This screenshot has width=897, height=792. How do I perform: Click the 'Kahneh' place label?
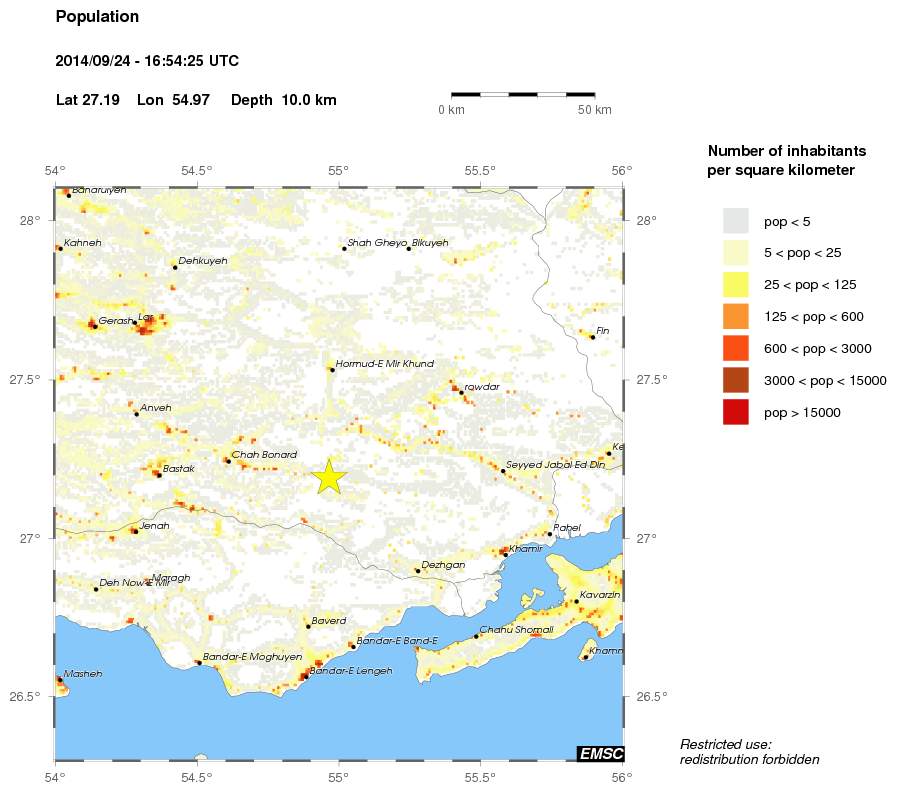82,243
